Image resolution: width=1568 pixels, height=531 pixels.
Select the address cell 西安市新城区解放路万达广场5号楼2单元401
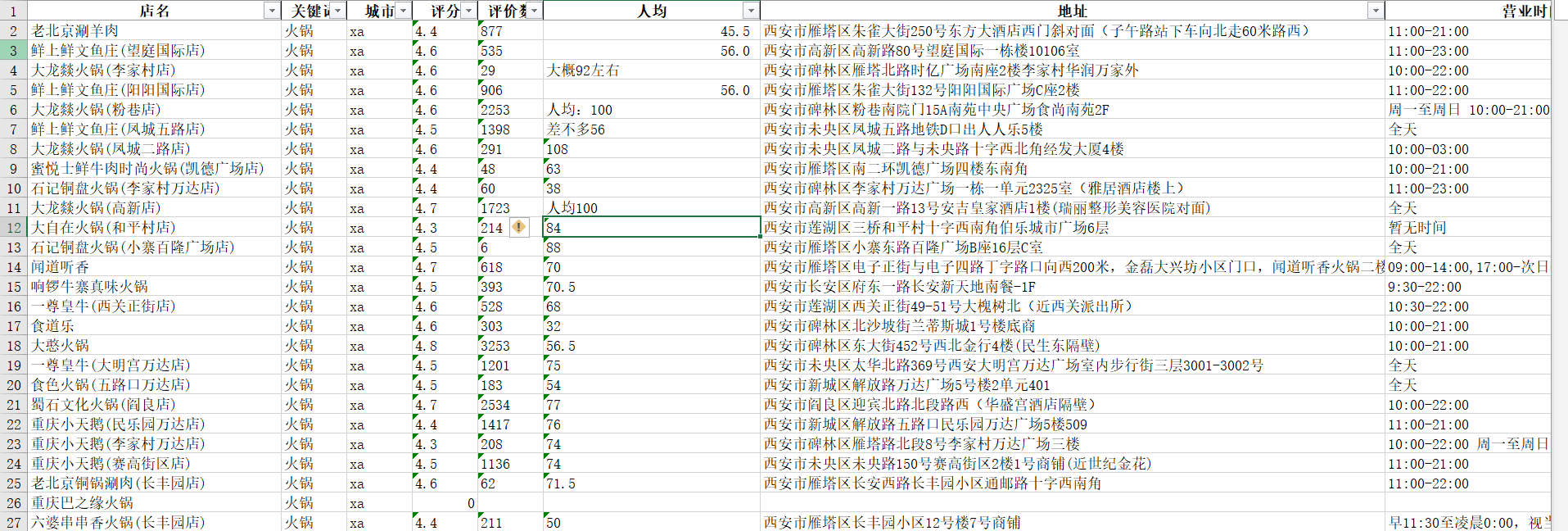1073,385
